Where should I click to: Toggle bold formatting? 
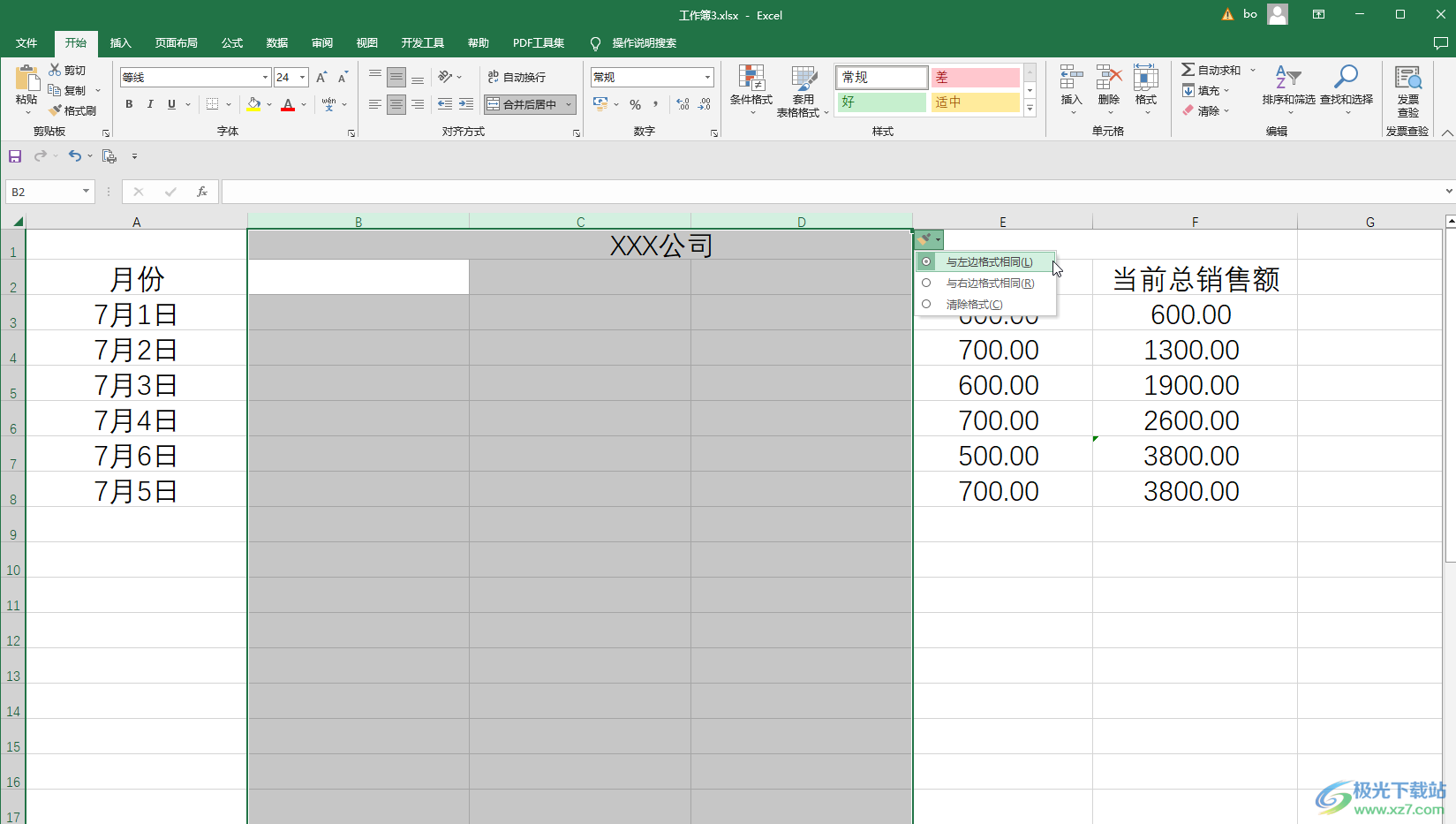click(129, 104)
